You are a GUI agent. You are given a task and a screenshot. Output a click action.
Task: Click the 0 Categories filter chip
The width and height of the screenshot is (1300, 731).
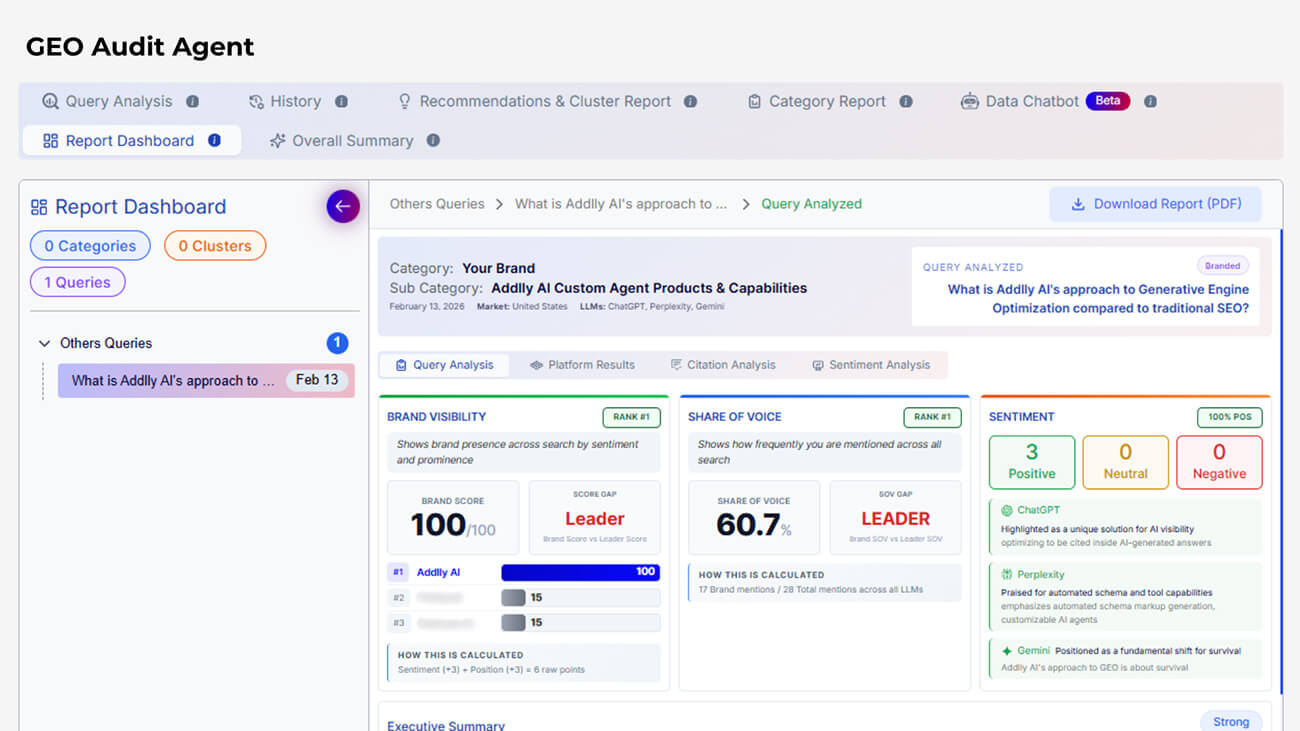point(90,246)
